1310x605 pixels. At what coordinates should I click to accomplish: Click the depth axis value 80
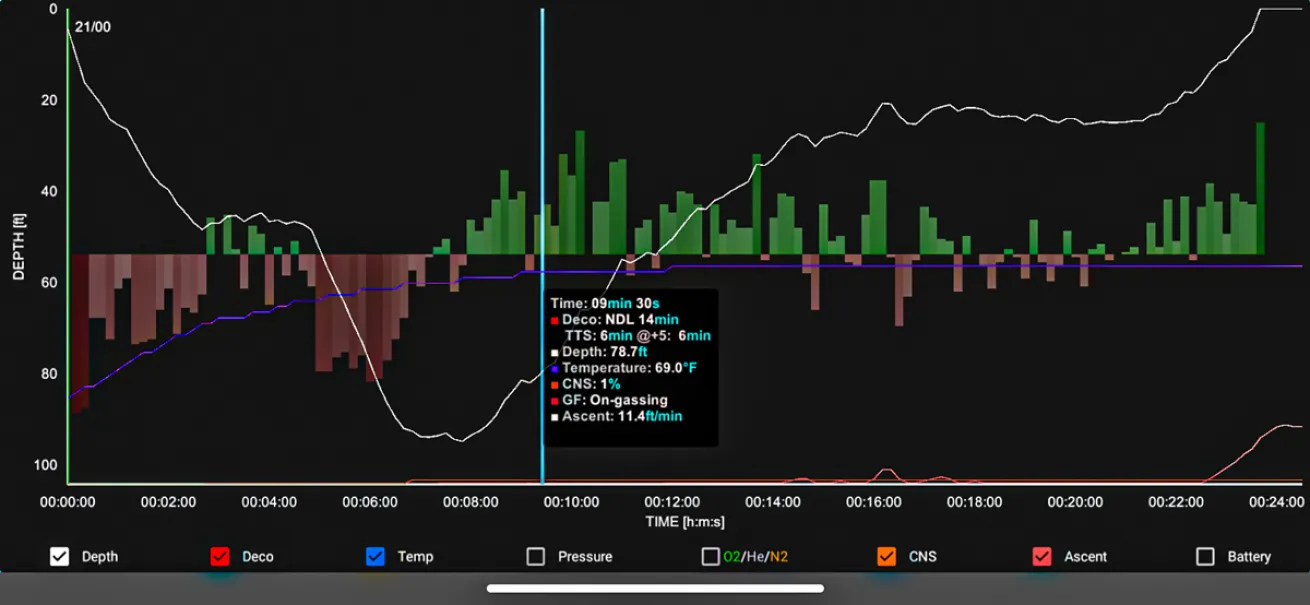50,374
